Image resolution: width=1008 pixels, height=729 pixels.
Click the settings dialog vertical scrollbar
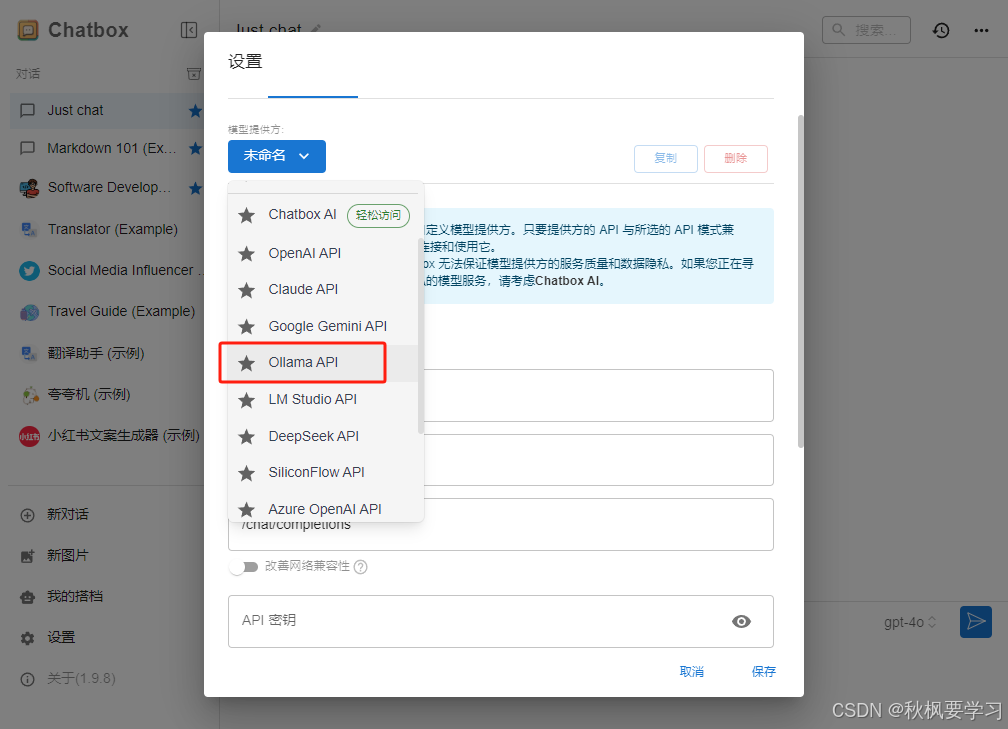point(800,282)
